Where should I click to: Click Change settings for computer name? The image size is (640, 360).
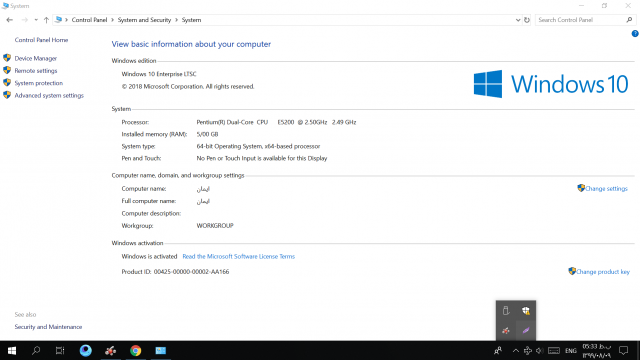(x=606, y=189)
